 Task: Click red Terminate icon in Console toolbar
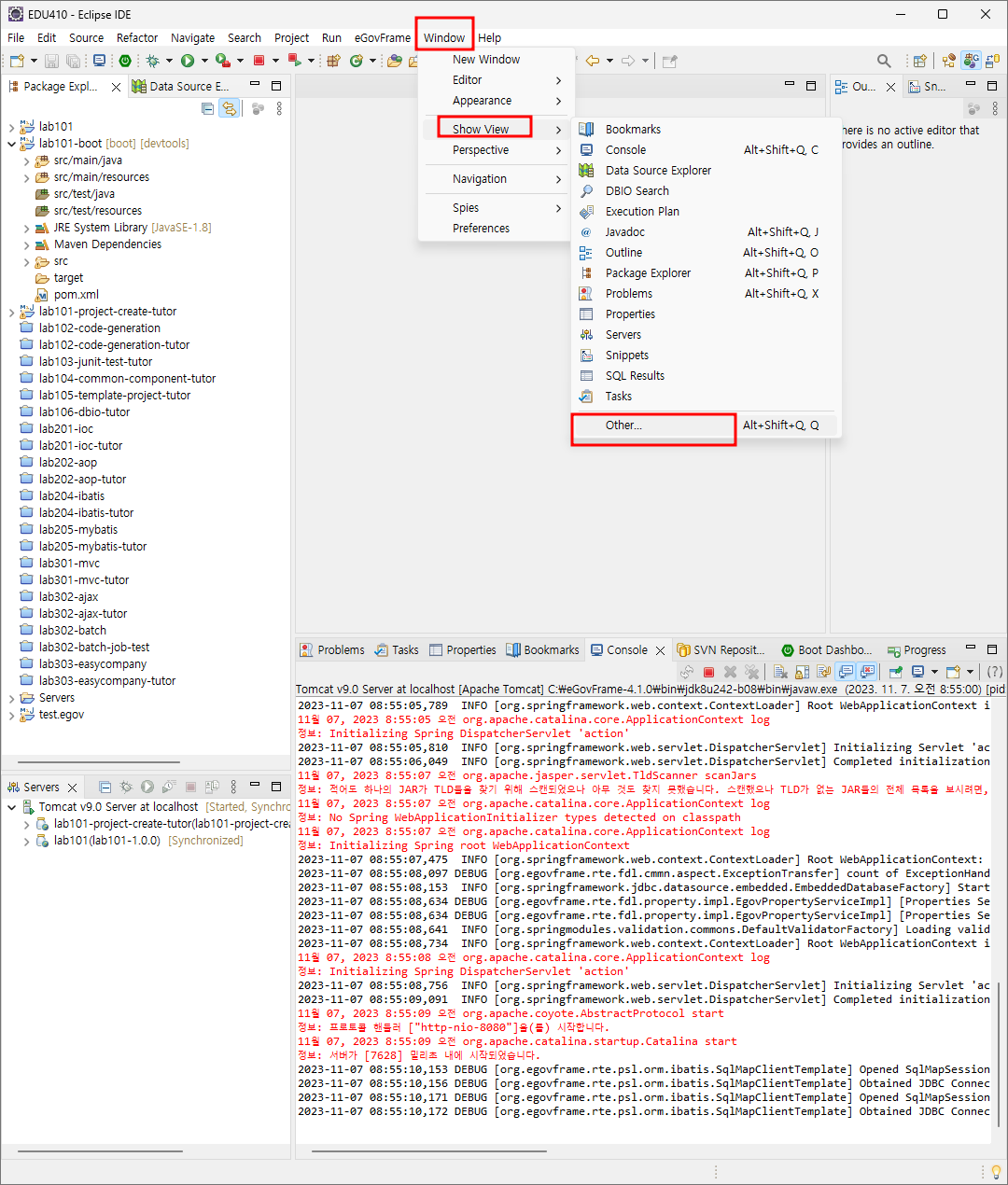pos(708,672)
